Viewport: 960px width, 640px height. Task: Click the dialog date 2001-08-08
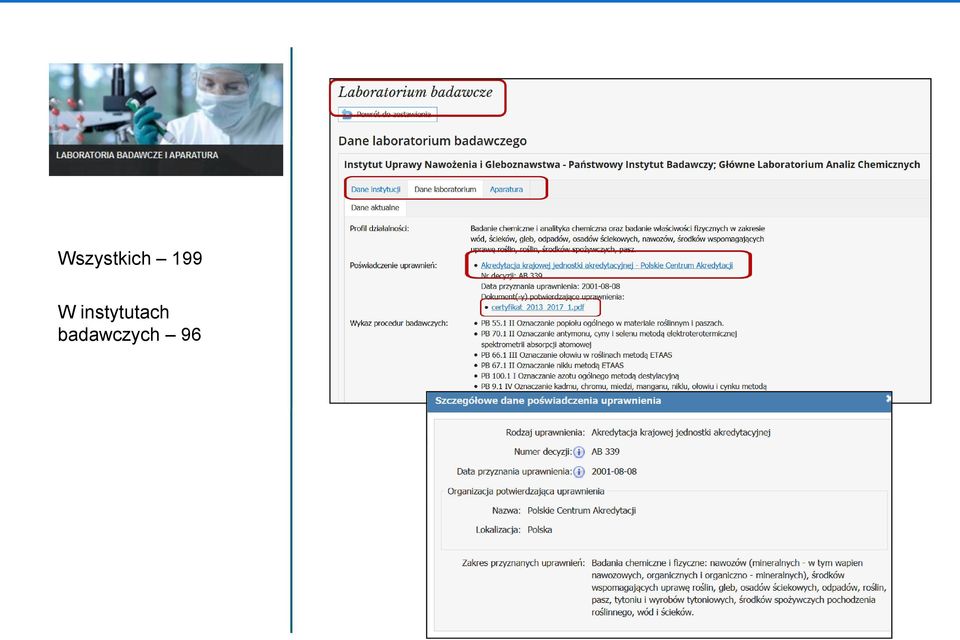(614, 472)
